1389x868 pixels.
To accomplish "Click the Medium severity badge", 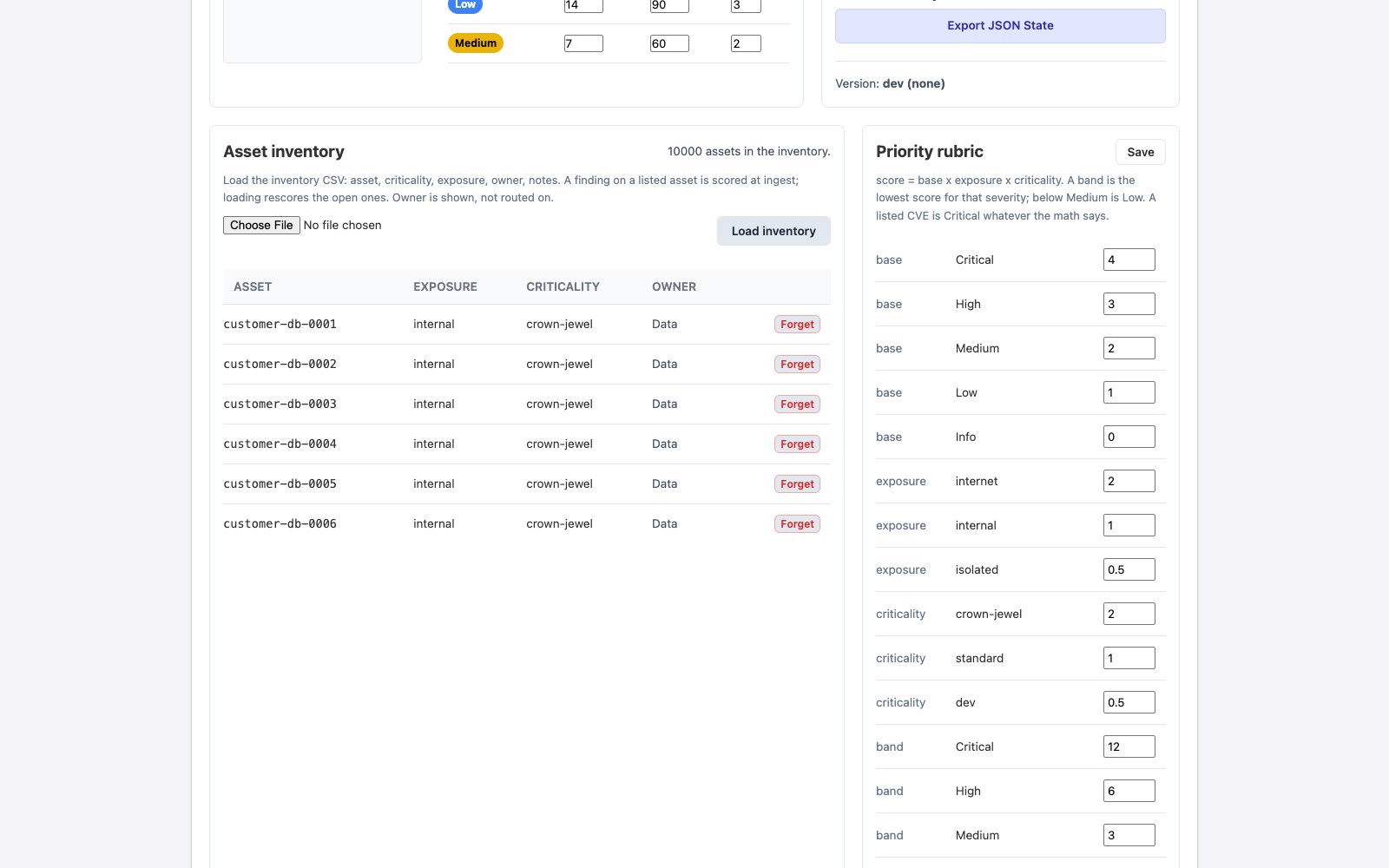I will (x=476, y=43).
